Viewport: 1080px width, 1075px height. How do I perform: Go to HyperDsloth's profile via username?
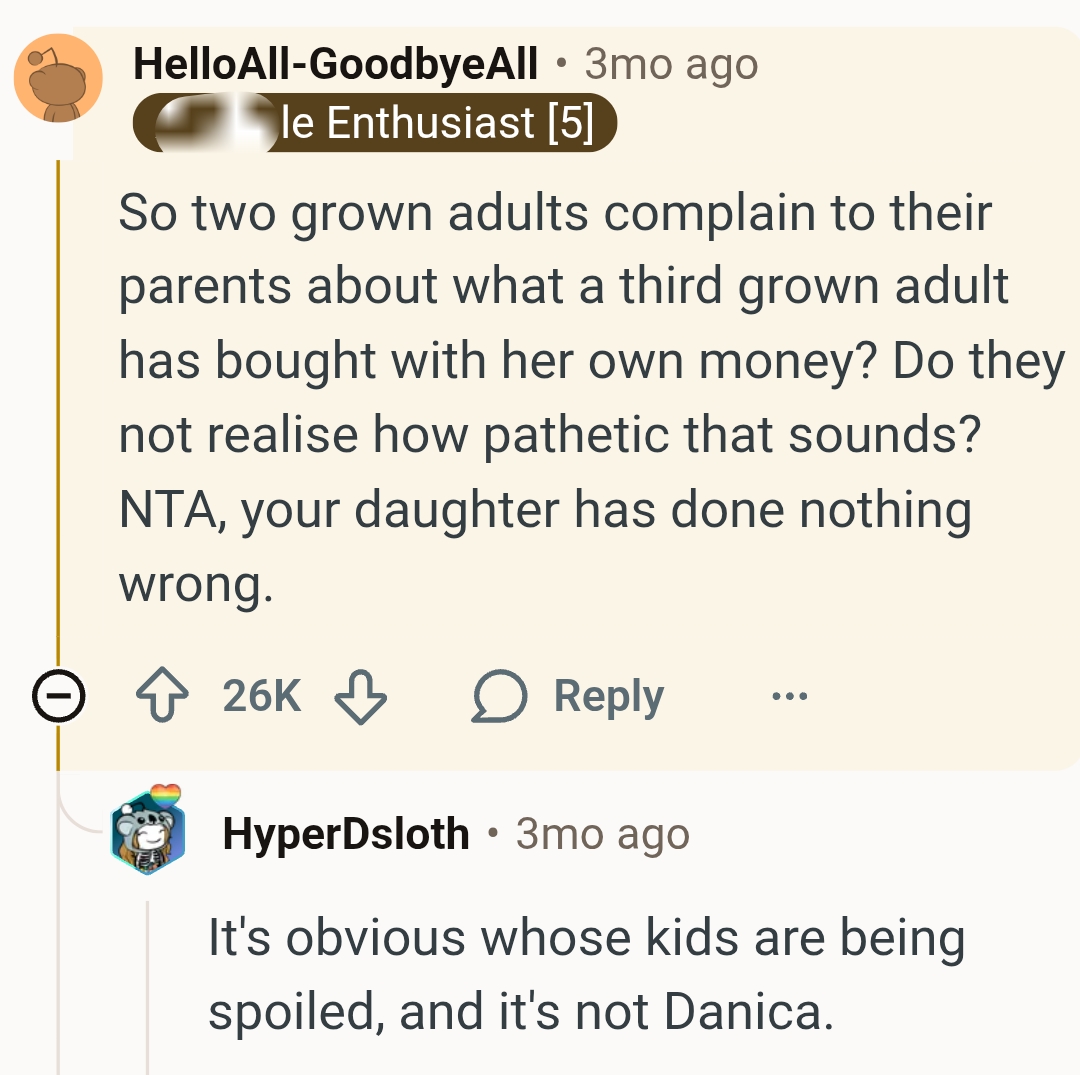point(346,834)
